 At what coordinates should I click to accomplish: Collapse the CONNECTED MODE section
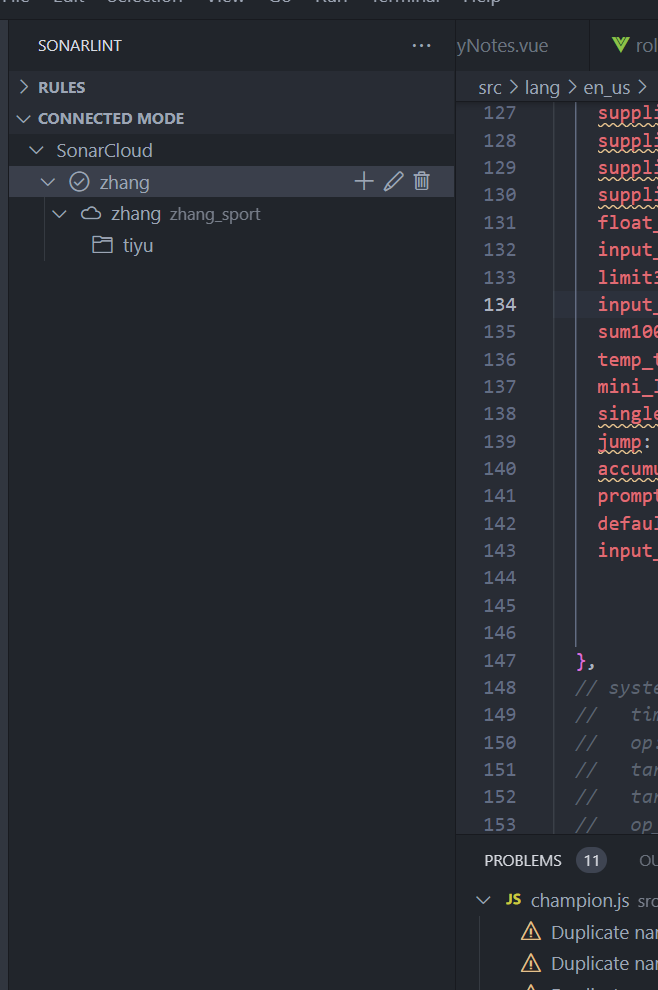(x=24, y=119)
